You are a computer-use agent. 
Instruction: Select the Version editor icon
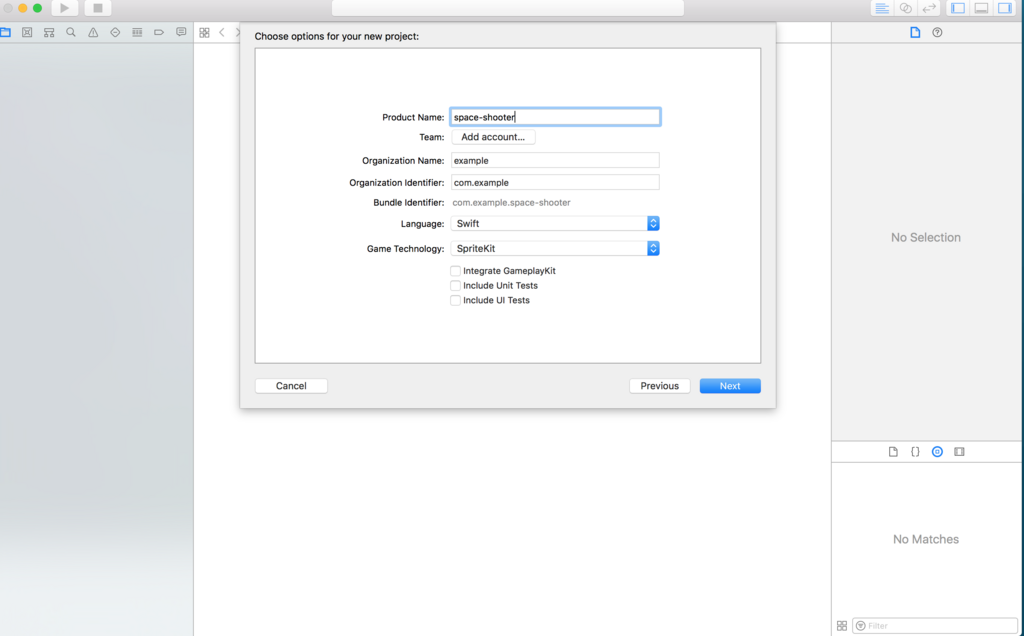[929, 8]
